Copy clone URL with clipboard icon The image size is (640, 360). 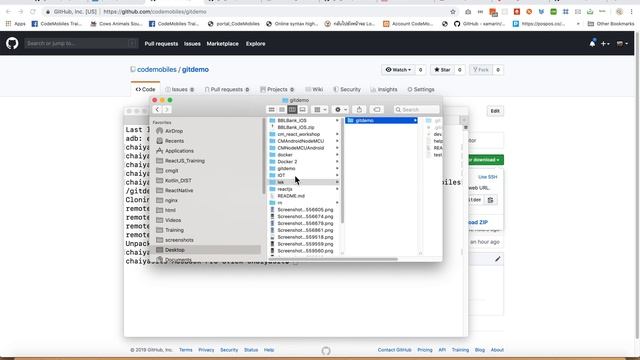click(491, 200)
